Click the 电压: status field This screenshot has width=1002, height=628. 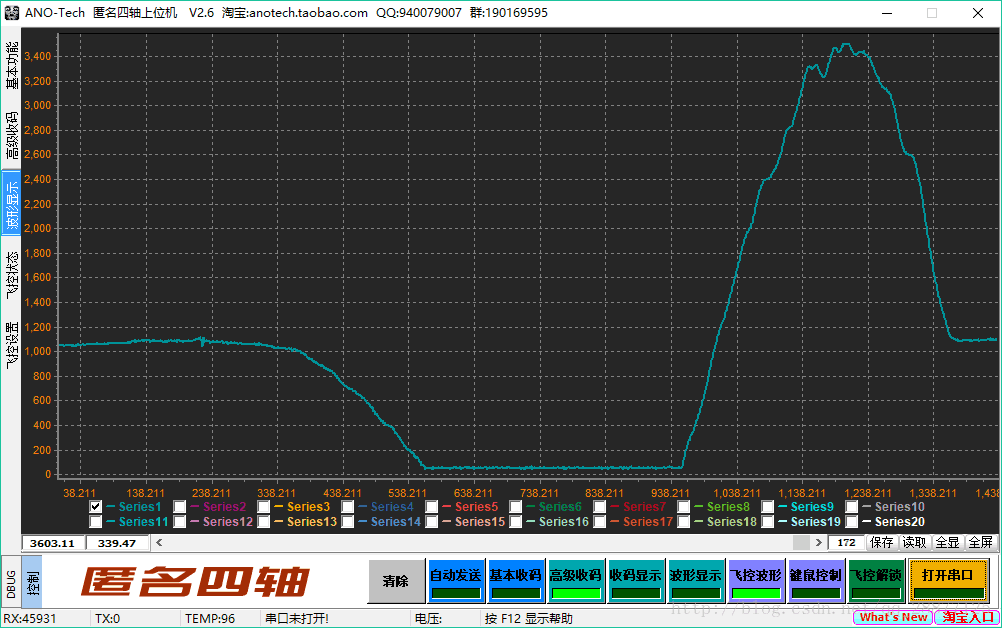coord(428,618)
